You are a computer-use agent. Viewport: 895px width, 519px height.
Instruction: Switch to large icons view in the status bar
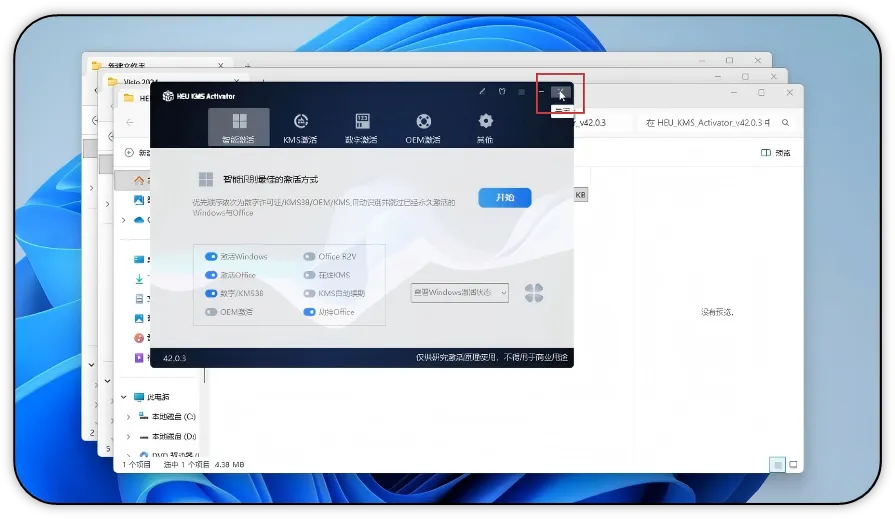(793, 465)
